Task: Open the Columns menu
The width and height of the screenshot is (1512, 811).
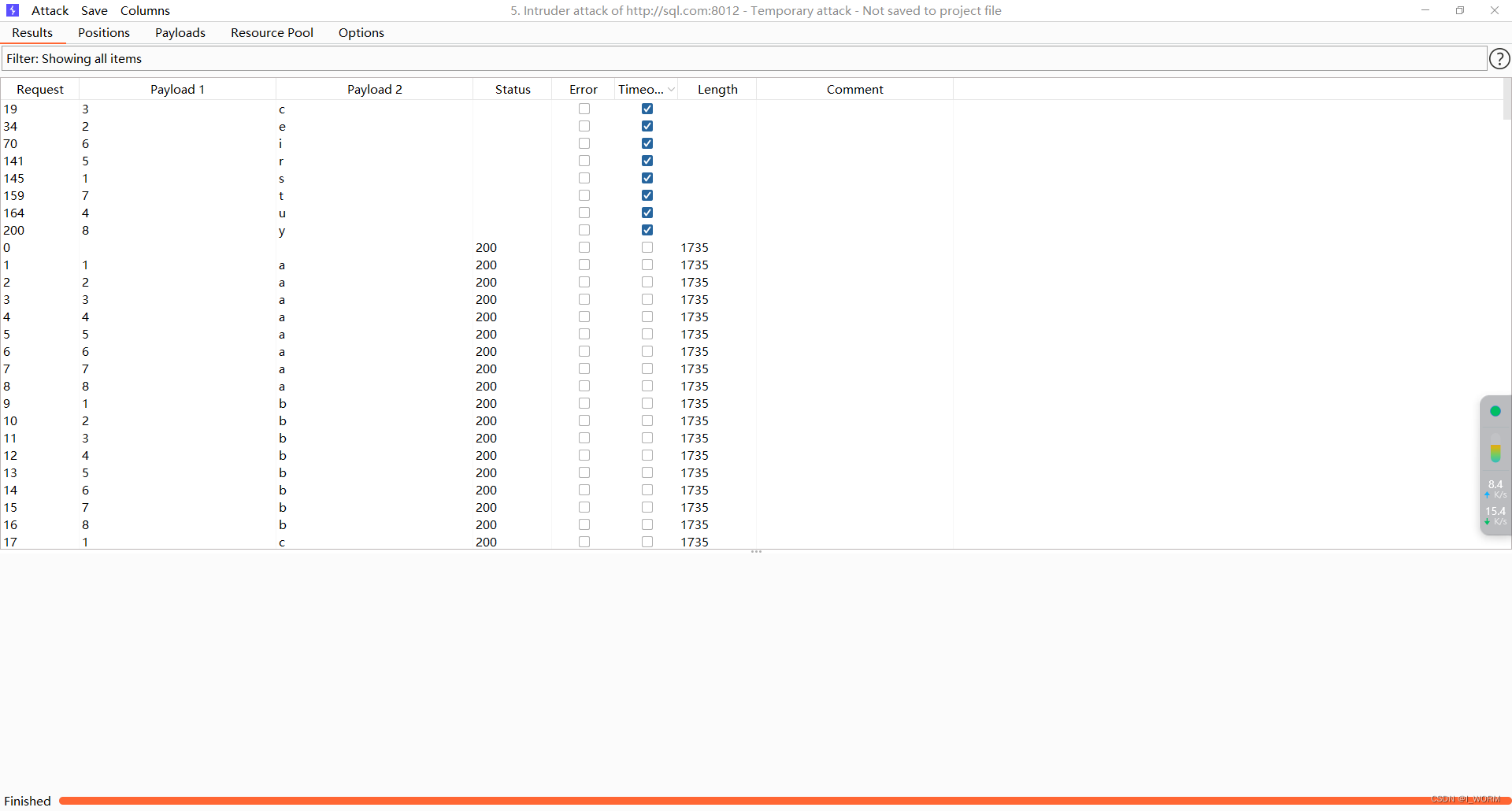Action: 145,10
